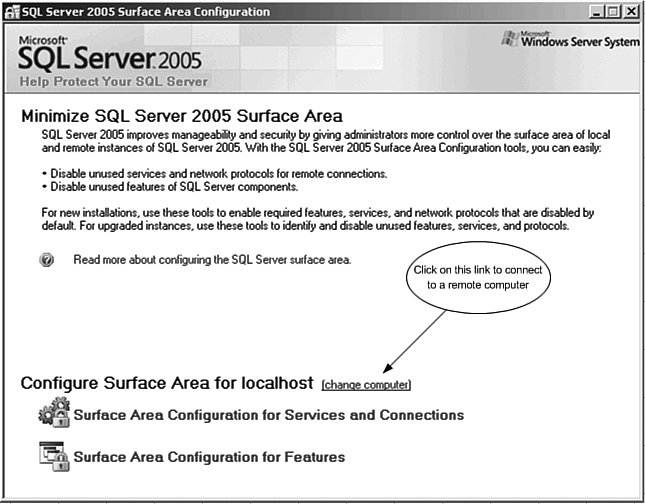This screenshot has width=645, height=504.
Task: Click the Help Protect Your SQL Server tagline
Action: click(114, 81)
